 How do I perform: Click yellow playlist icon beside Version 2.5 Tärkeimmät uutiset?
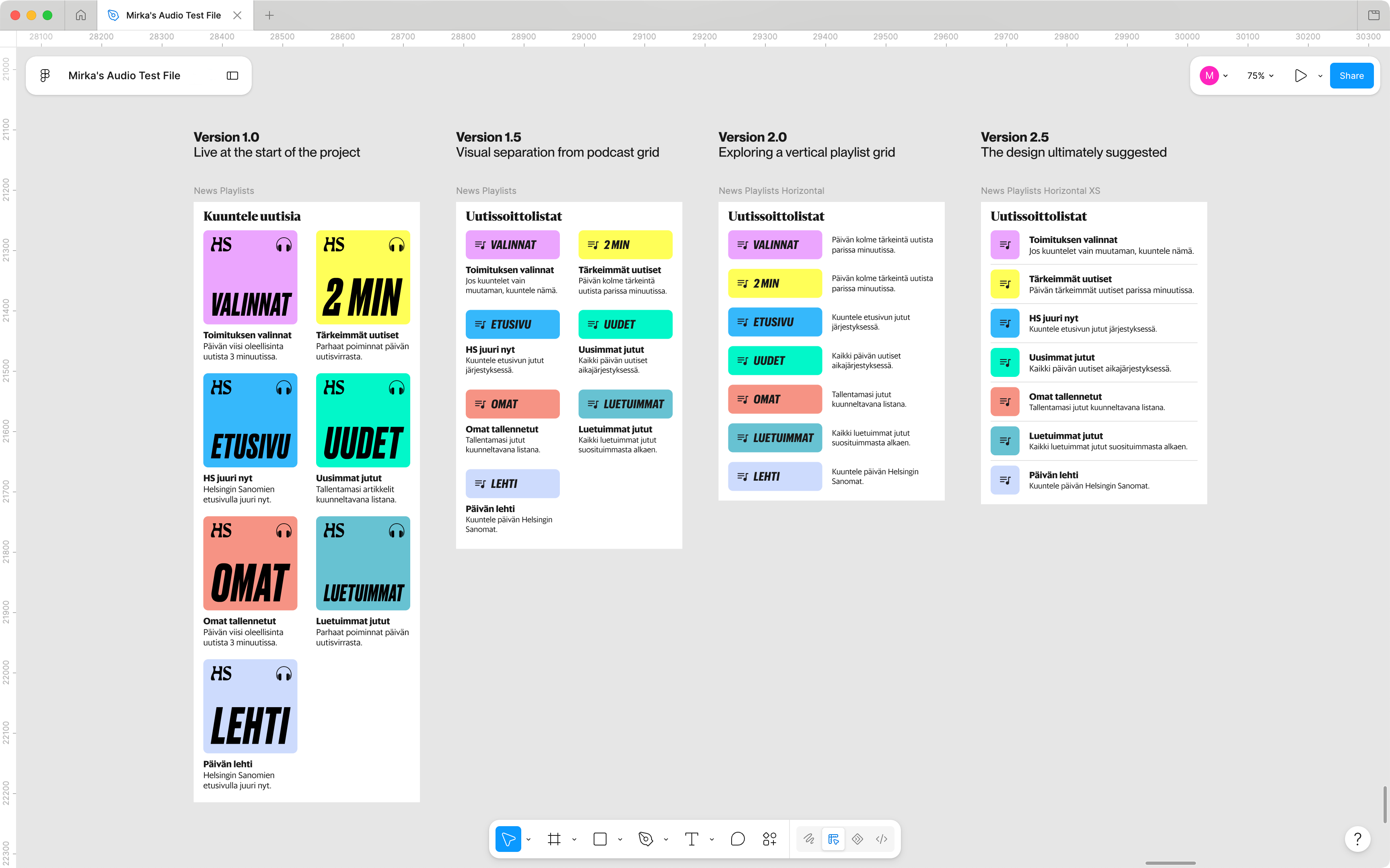(x=1005, y=284)
